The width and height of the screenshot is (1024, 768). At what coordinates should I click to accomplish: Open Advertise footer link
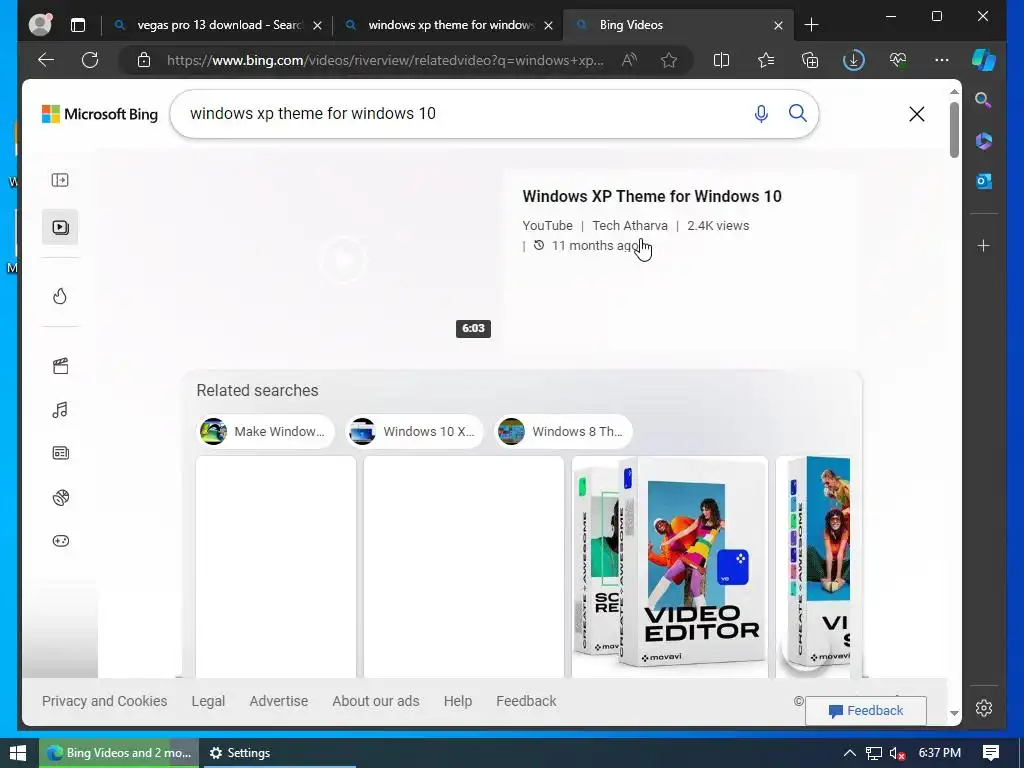coord(279,701)
